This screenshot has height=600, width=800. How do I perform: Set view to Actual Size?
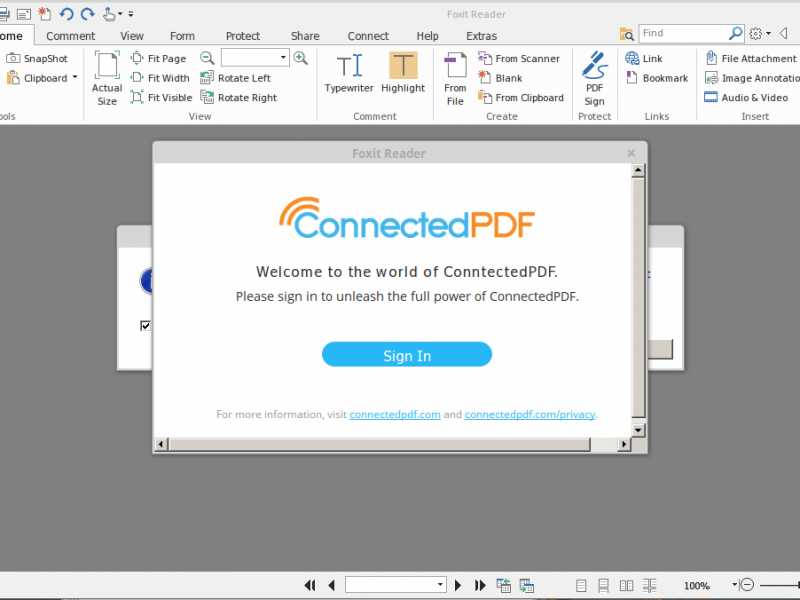(x=107, y=79)
